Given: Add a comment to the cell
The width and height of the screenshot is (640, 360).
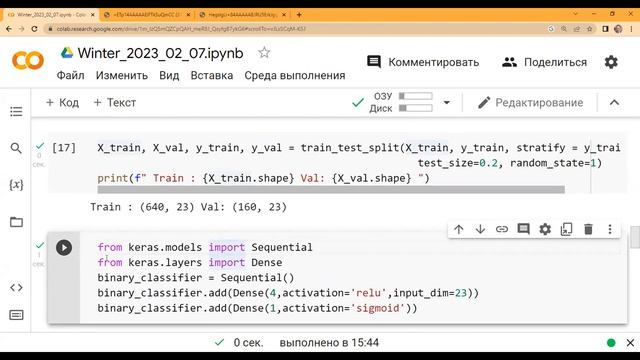Looking at the screenshot, I should point(523,229).
